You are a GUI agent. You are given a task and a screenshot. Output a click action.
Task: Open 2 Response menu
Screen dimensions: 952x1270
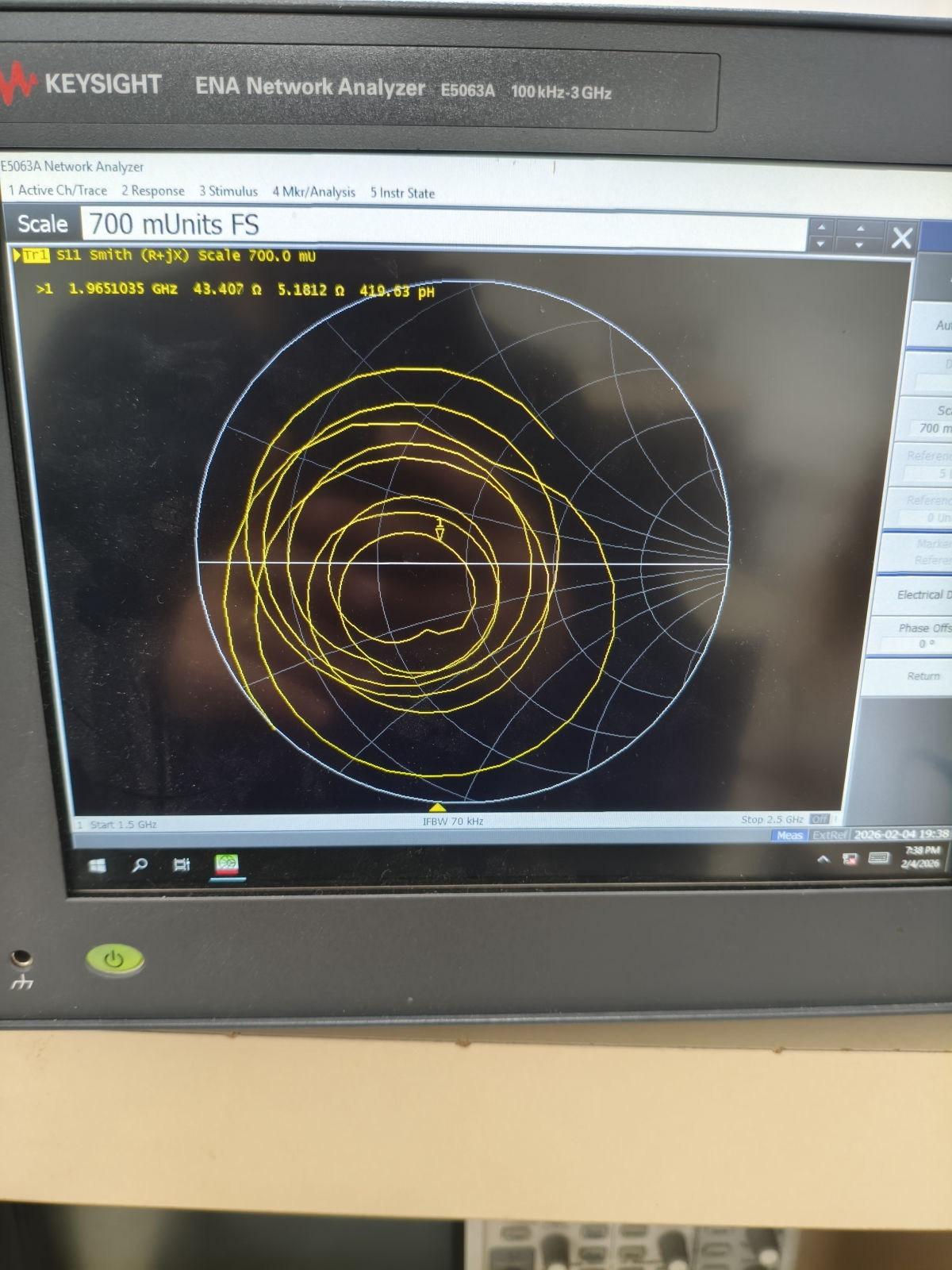(x=153, y=191)
